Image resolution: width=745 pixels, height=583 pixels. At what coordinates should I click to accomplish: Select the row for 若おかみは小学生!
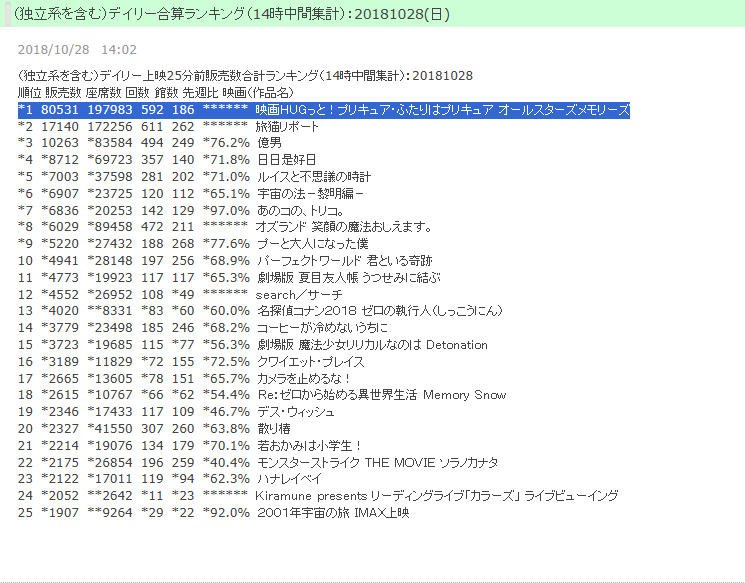190,446
